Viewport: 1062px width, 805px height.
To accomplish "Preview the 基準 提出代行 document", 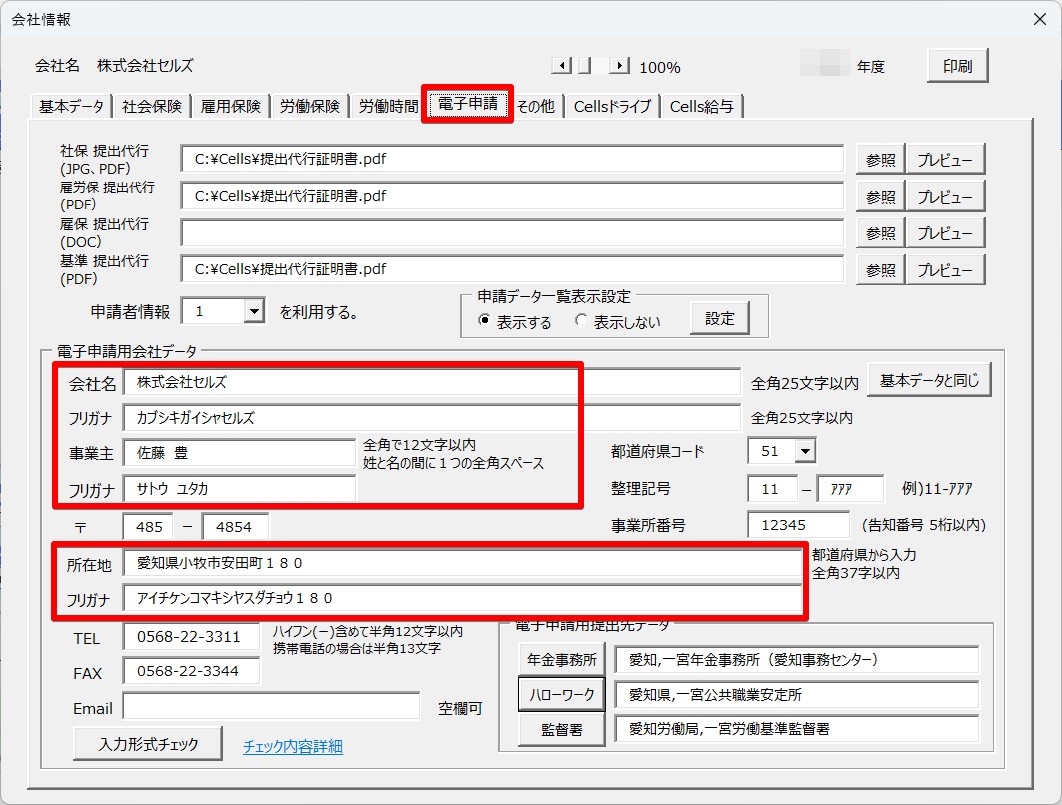I will point(946,268).
